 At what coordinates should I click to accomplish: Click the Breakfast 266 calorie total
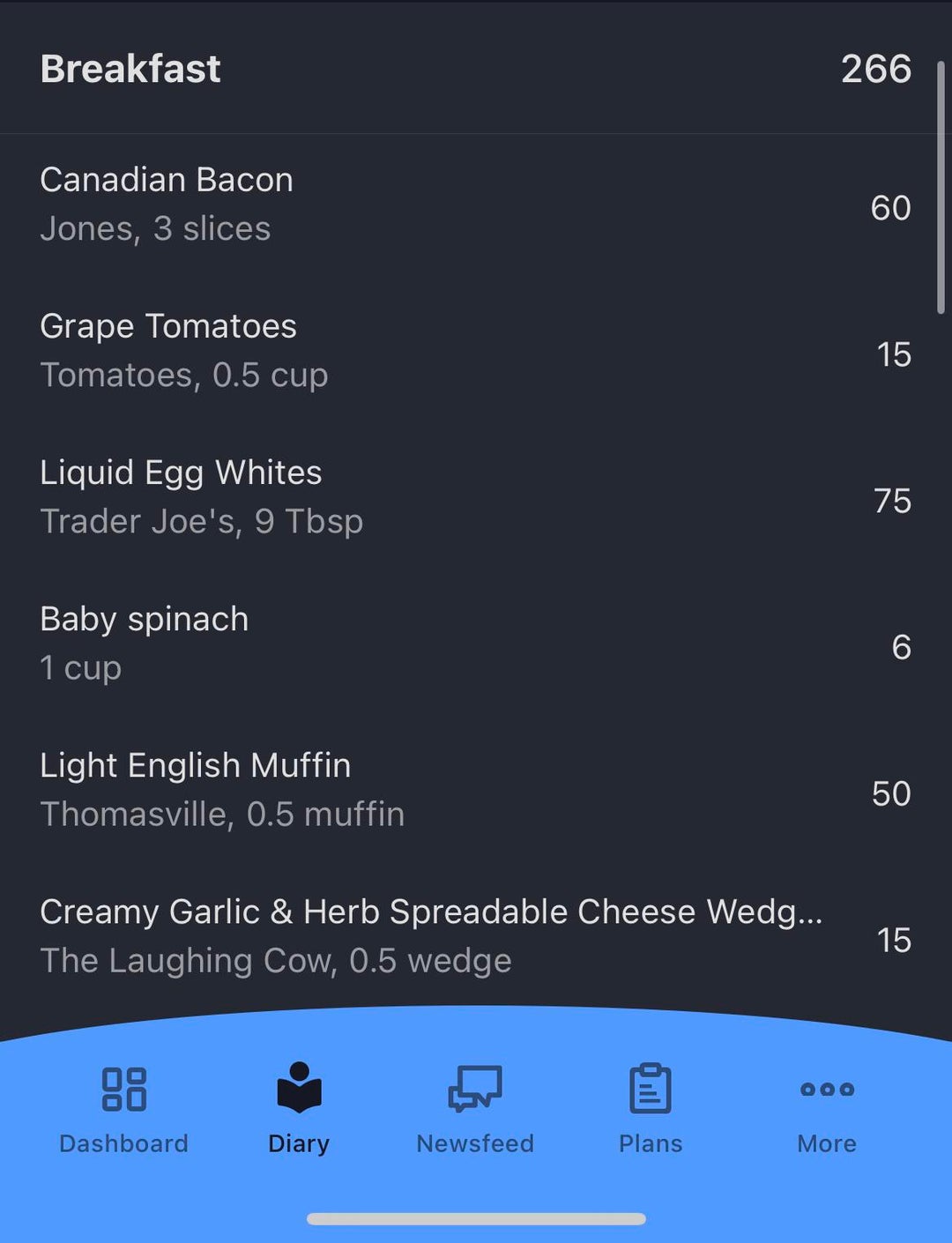point(875,69)
